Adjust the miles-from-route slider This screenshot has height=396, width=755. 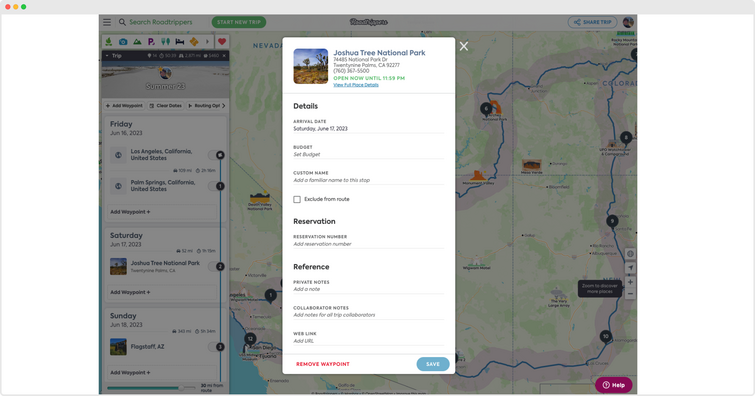coord(182,387)
